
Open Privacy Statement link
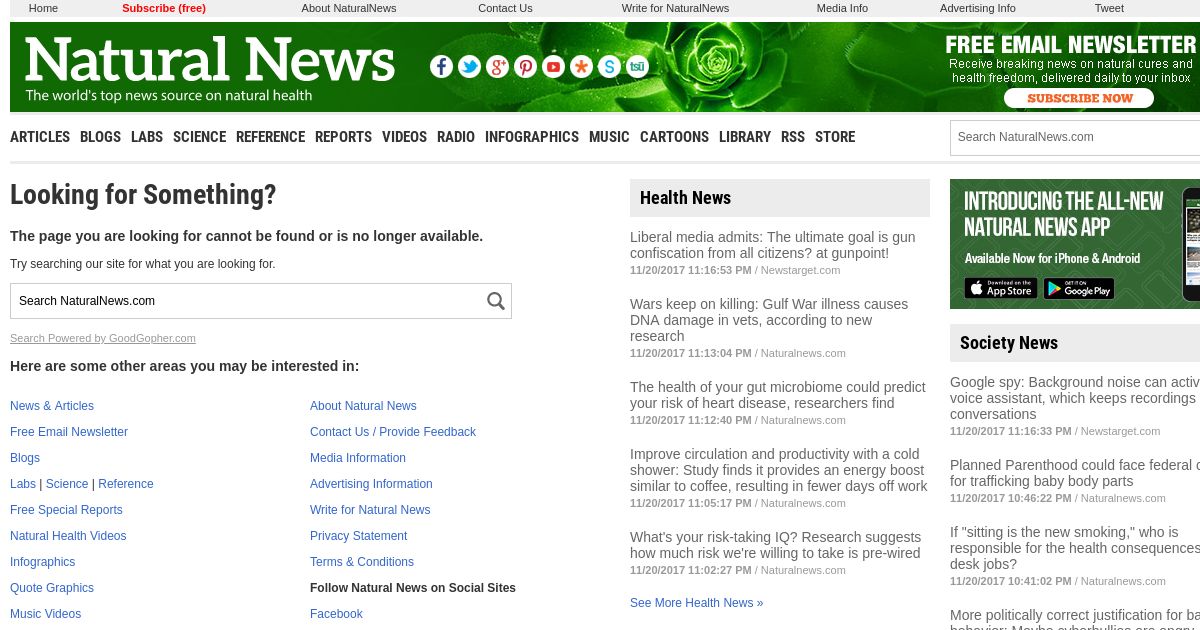tap(359, 536)
